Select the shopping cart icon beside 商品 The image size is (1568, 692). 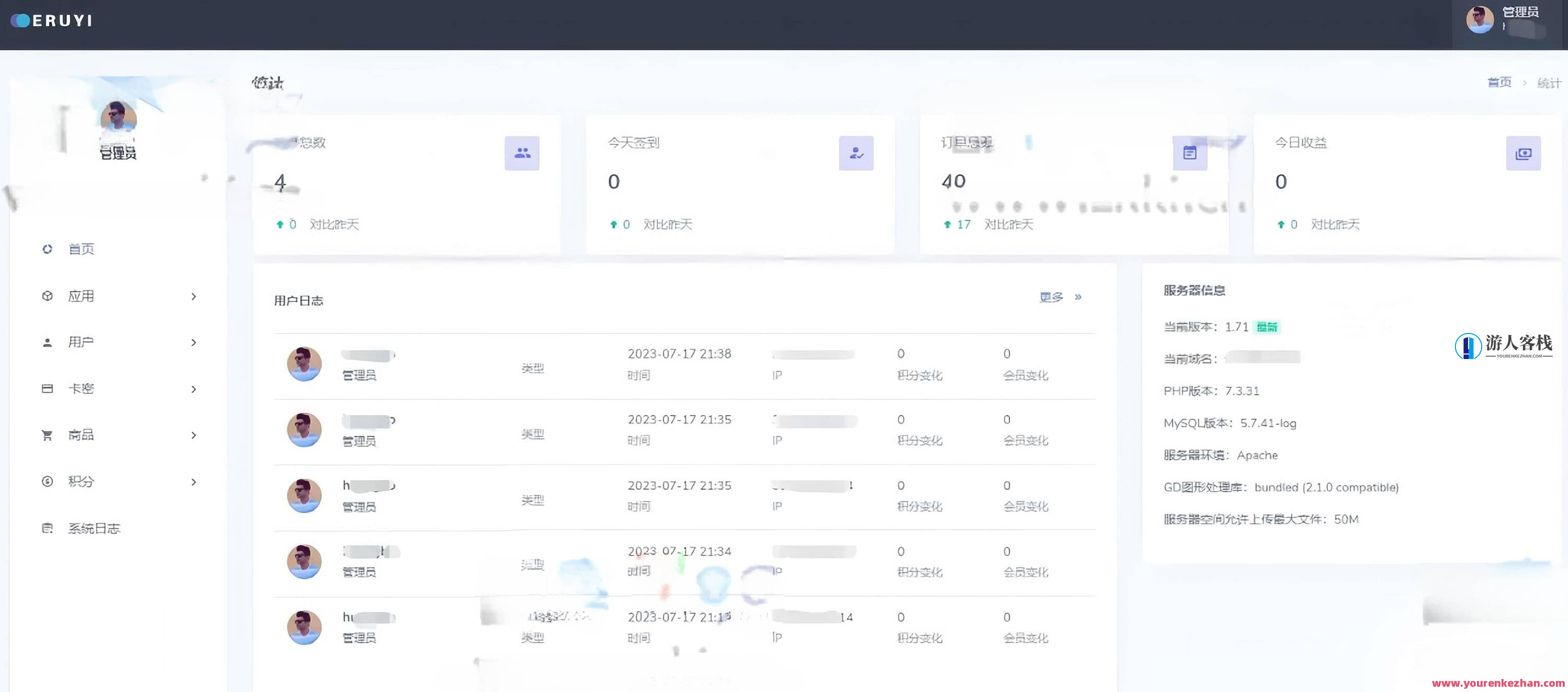click(48, 434)
